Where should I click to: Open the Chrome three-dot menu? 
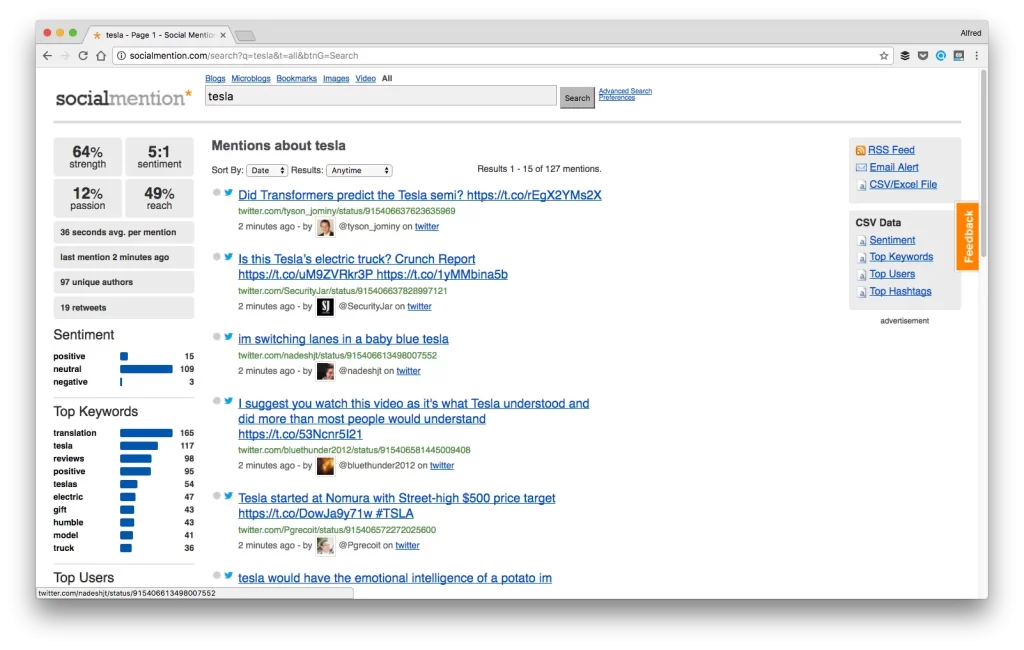point(976,56)
